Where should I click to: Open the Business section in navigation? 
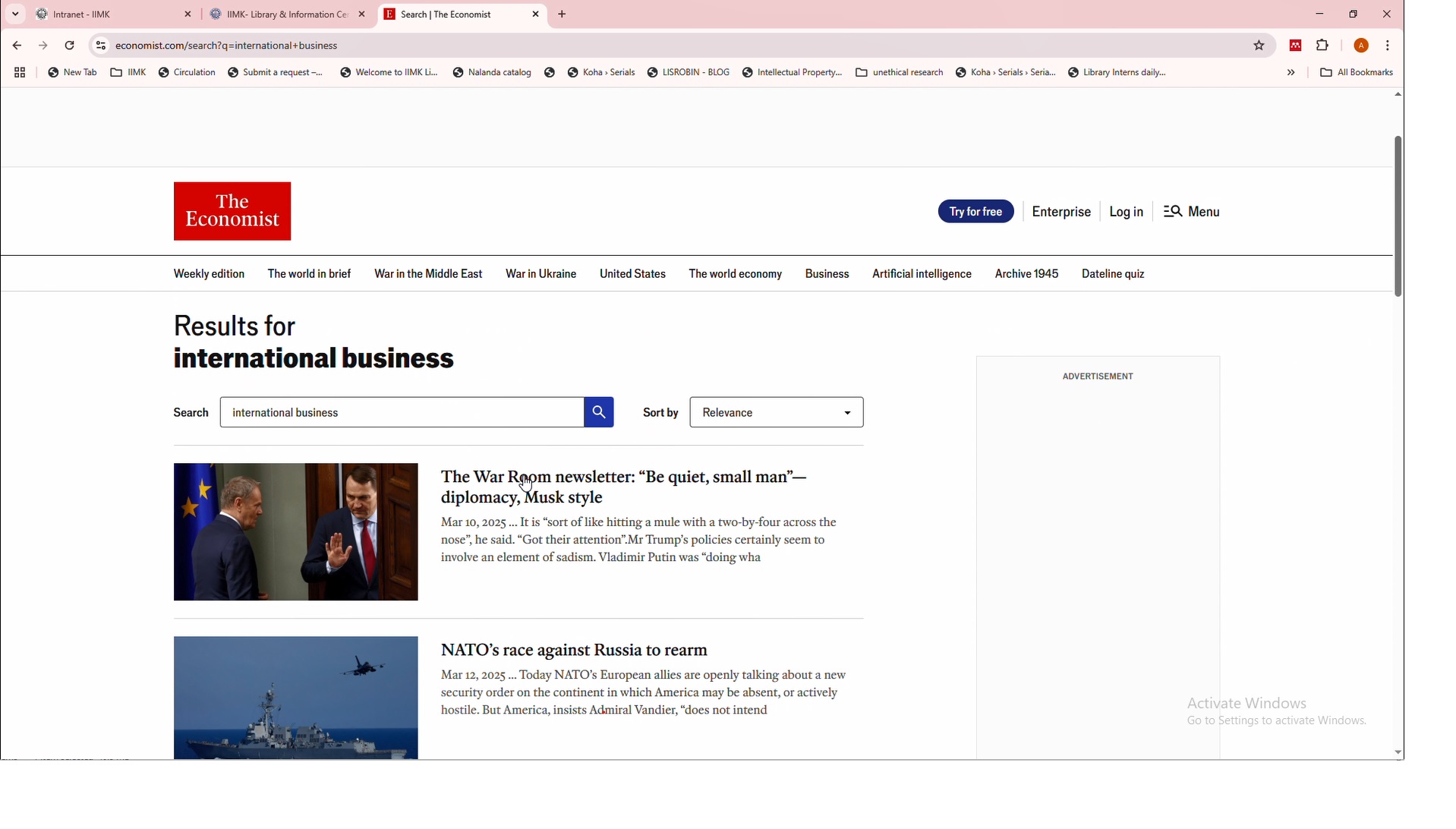[x=827, y=274]
